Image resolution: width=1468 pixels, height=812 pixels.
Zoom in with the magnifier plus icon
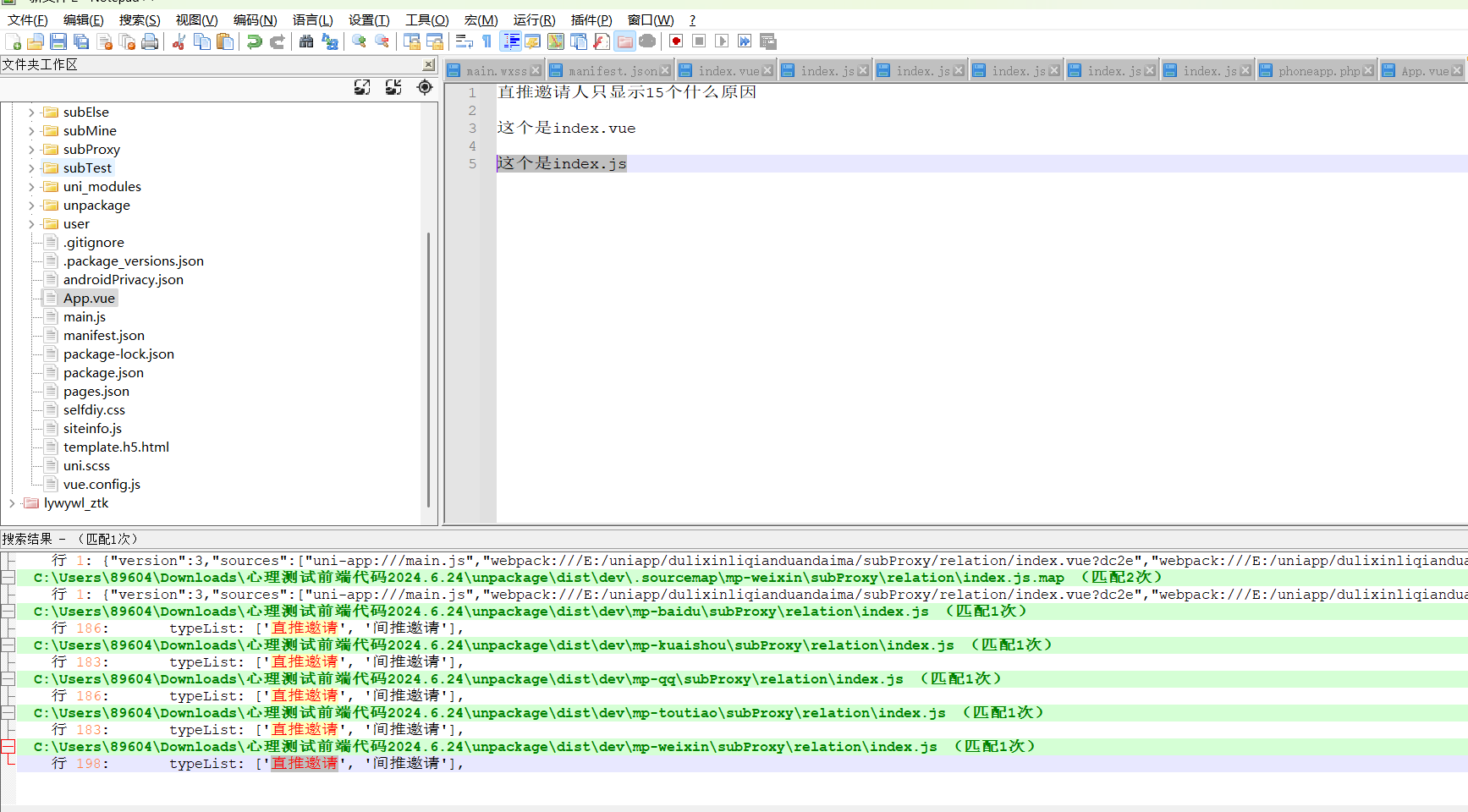pos(359,41)
